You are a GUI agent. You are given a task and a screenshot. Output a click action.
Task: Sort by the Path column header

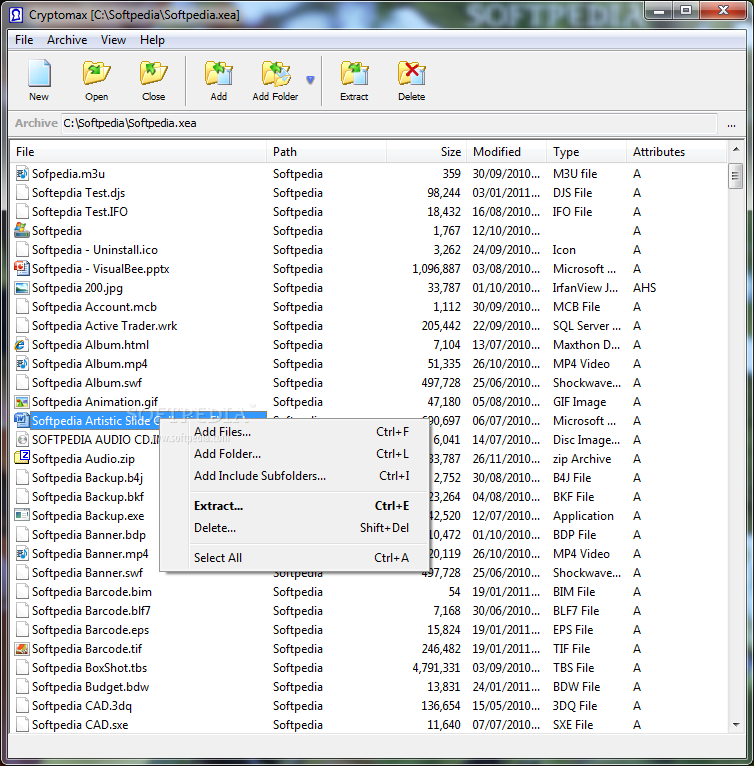[x=326, y=152]
